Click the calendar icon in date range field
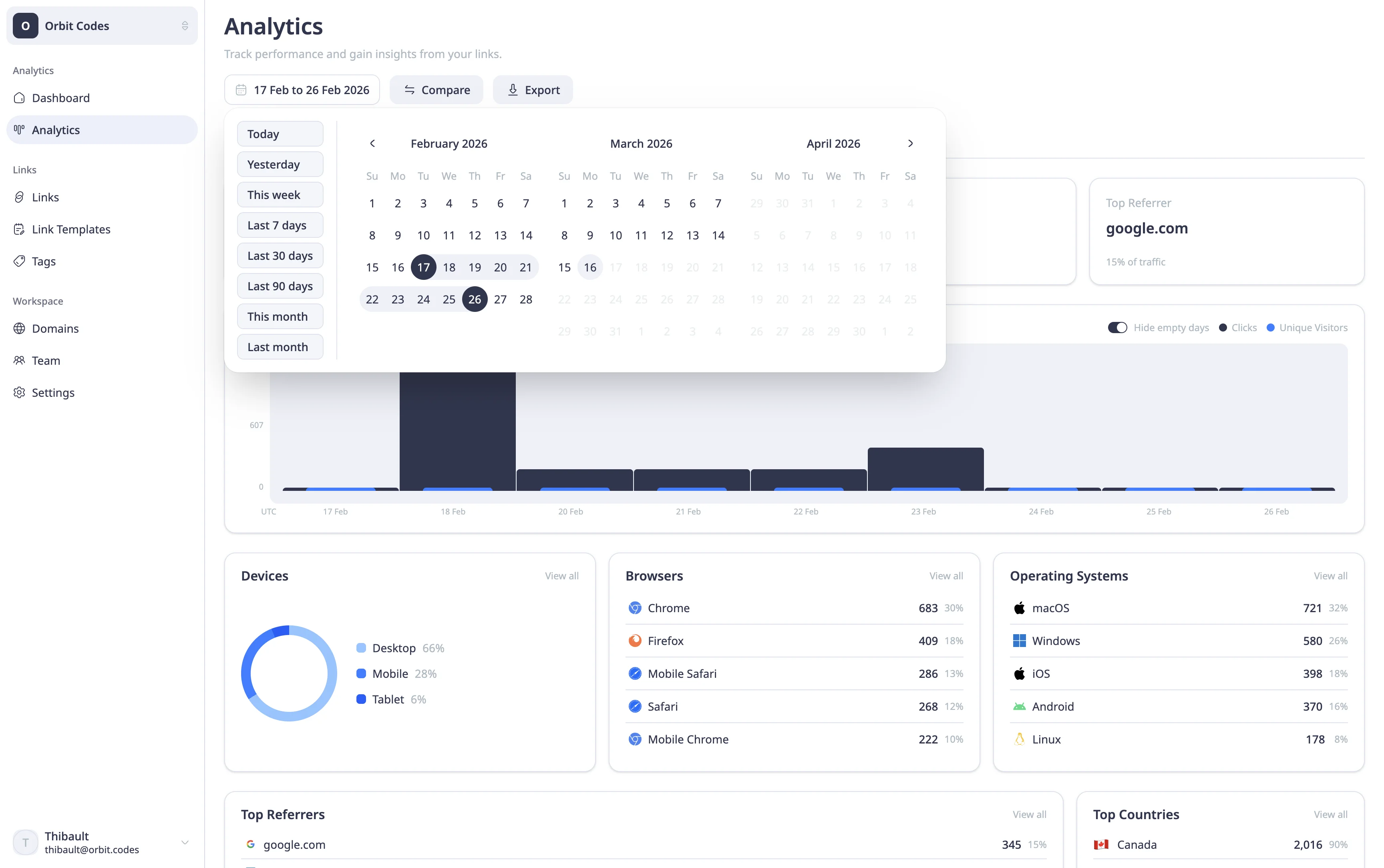 [x=241, y=90]
